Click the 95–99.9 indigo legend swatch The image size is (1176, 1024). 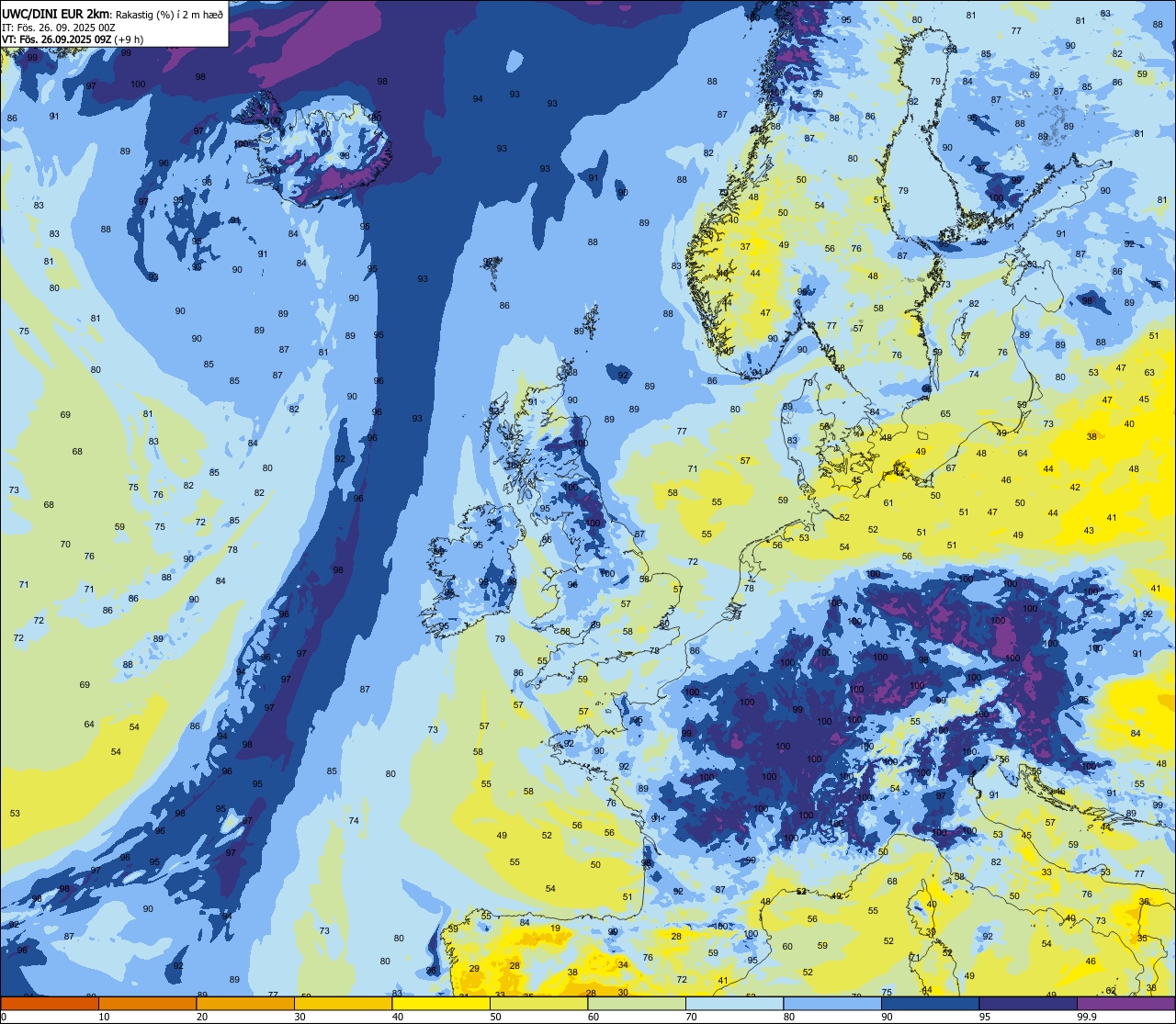tap(1028, 1004)
